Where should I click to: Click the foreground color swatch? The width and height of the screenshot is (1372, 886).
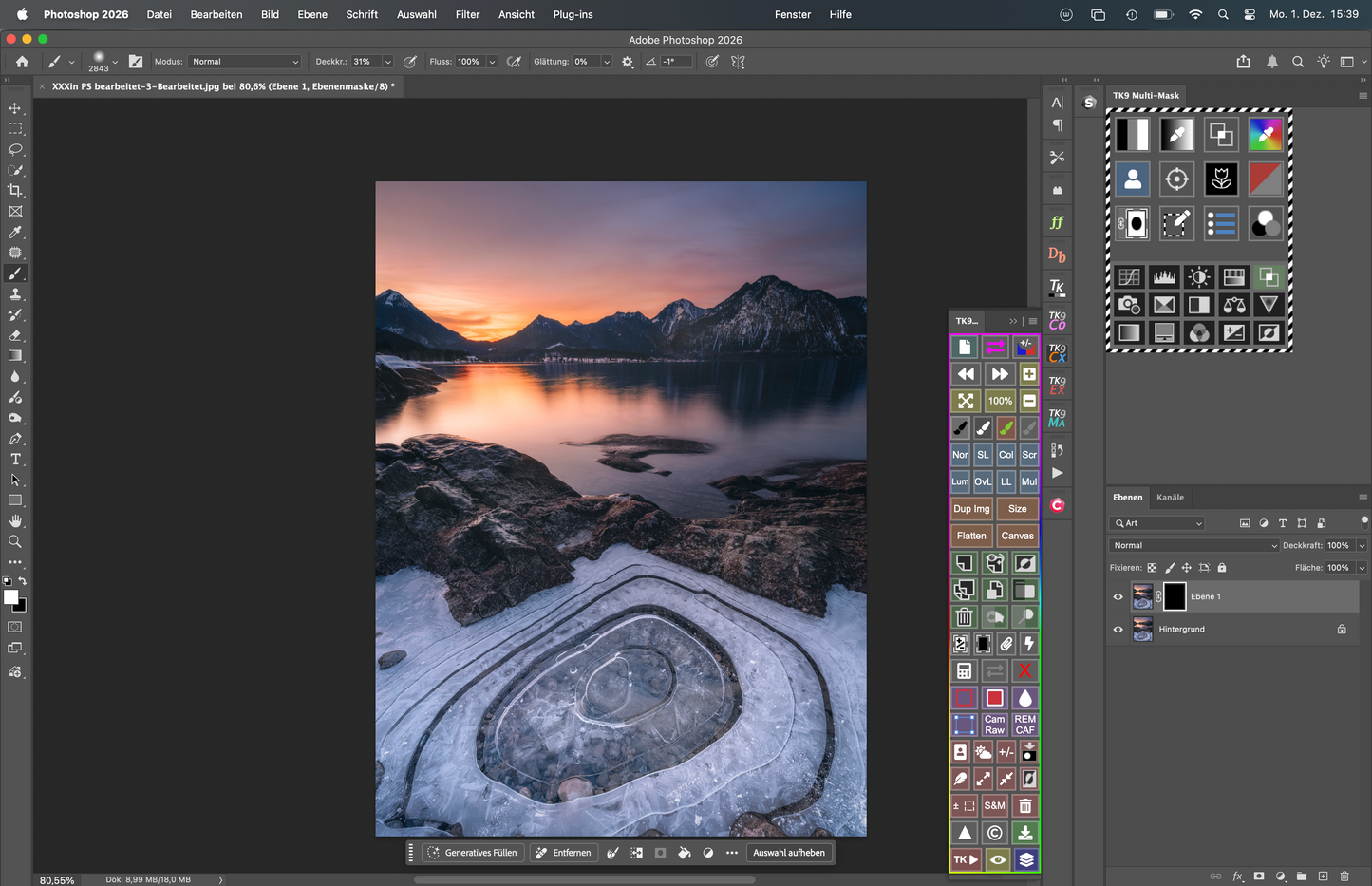[x=10, y=597]
